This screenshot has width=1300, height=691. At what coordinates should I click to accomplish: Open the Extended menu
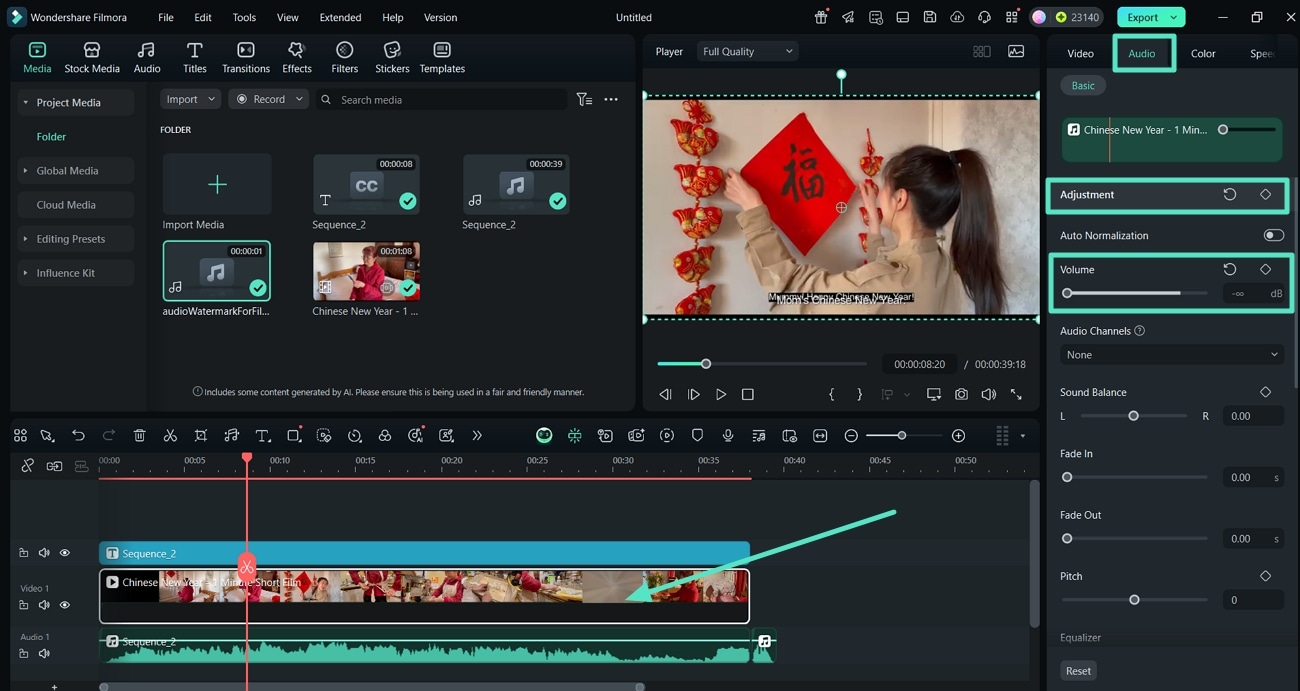(x=340, y=17)
